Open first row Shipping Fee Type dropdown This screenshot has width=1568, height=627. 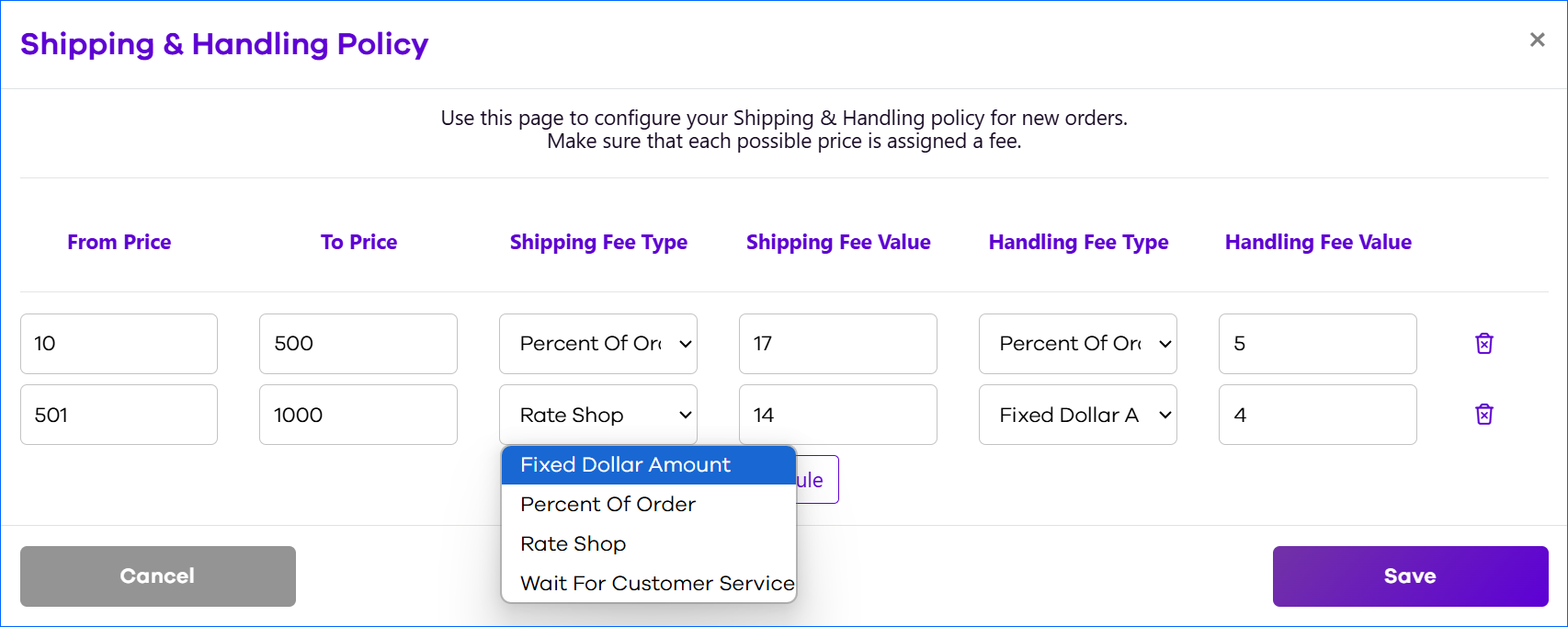pyautogui.click(x=598, y=344)
